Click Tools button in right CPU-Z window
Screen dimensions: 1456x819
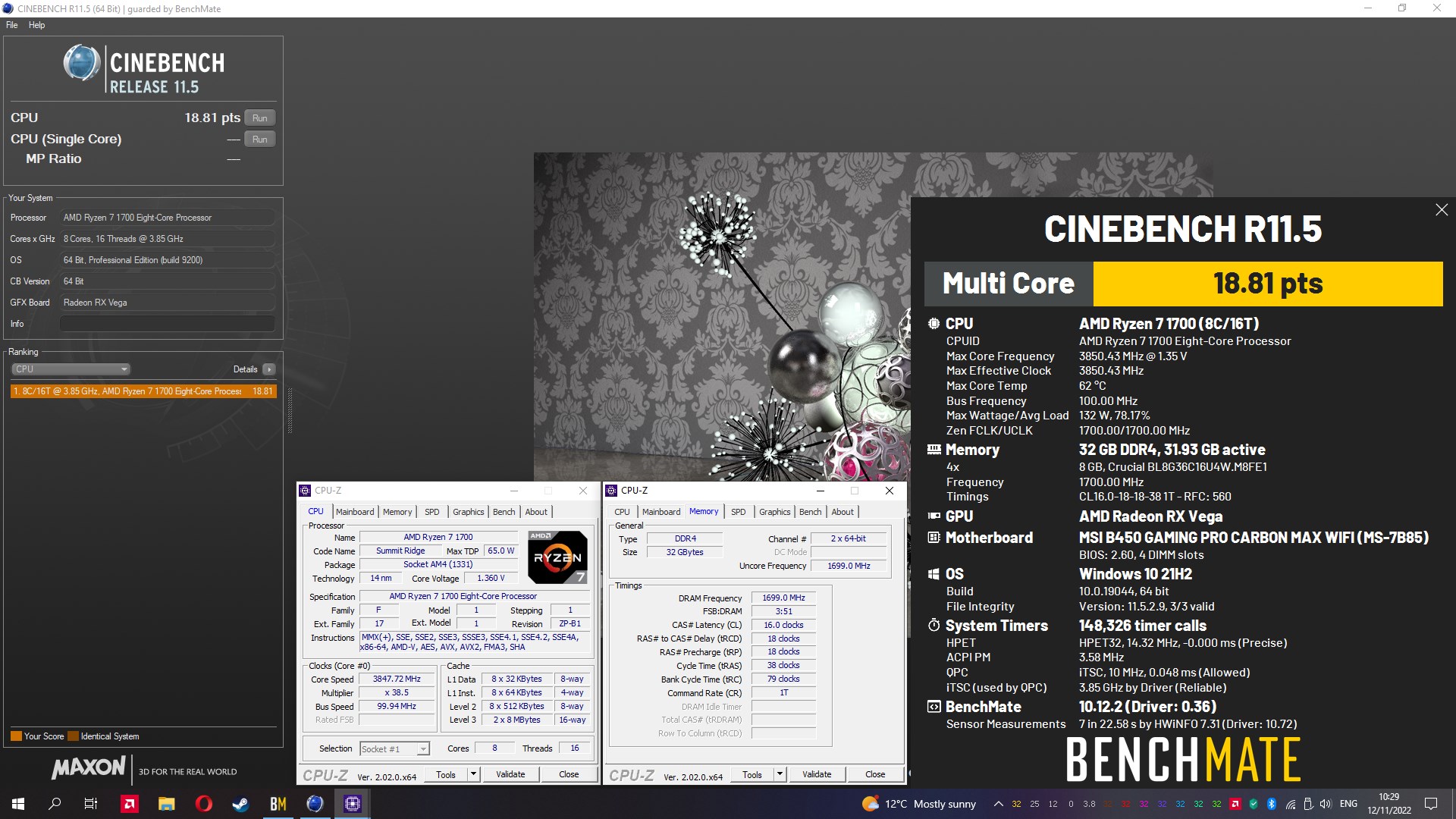tap(752, 774)
